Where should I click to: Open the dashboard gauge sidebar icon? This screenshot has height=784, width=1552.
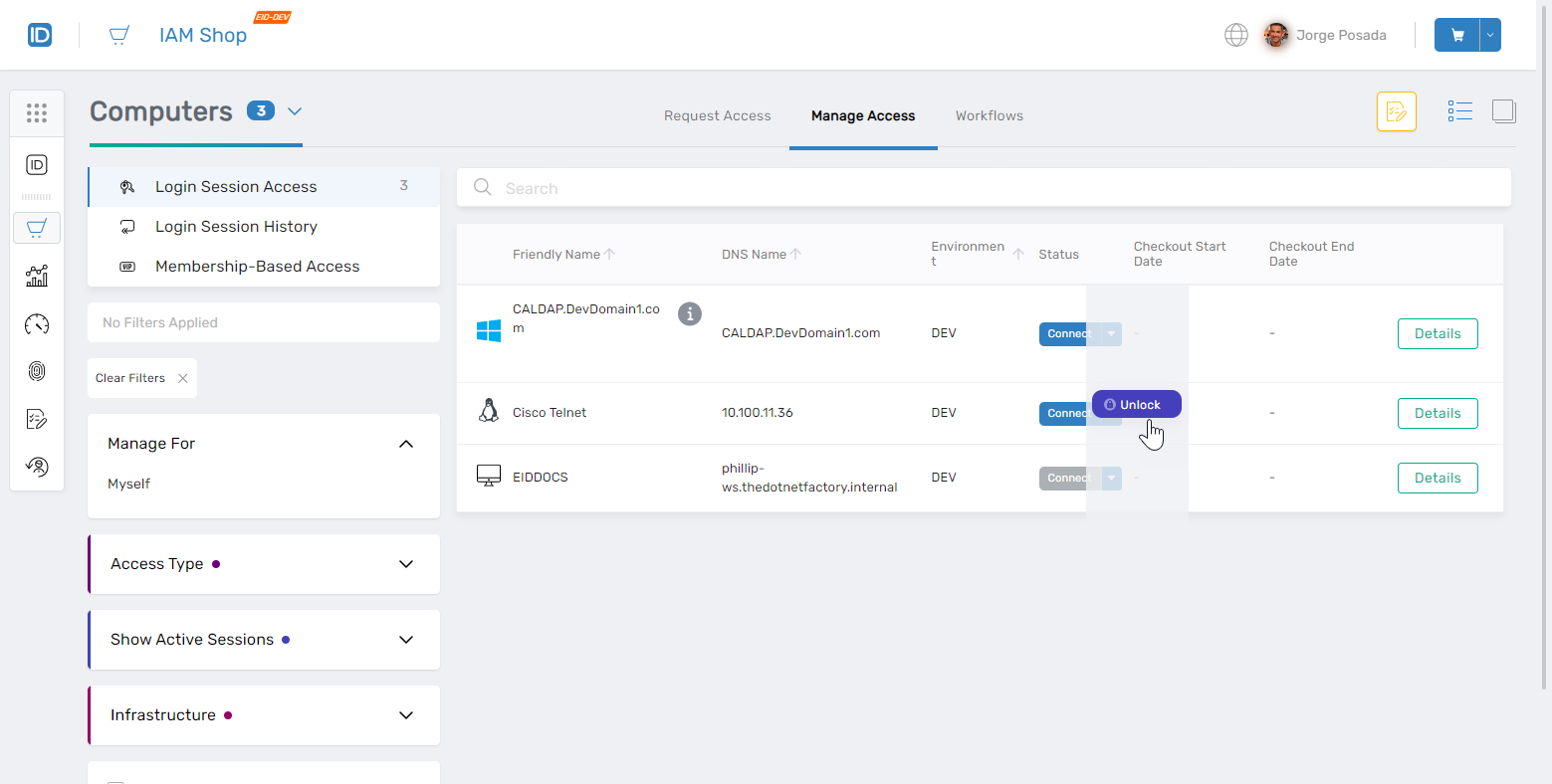coord(37,324)
